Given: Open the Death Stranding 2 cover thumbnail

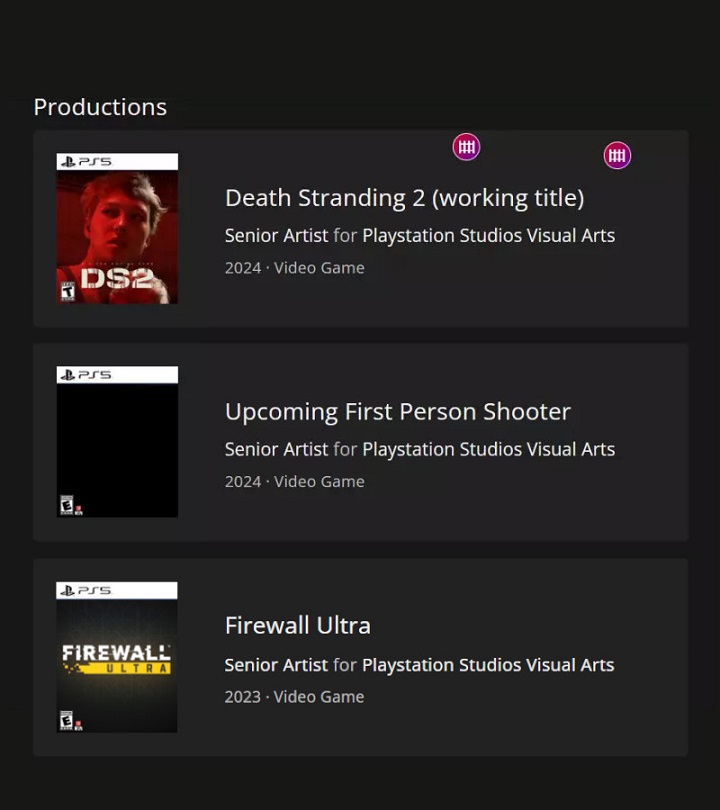Looking at the screenshot, I should [x=117, y=228].
